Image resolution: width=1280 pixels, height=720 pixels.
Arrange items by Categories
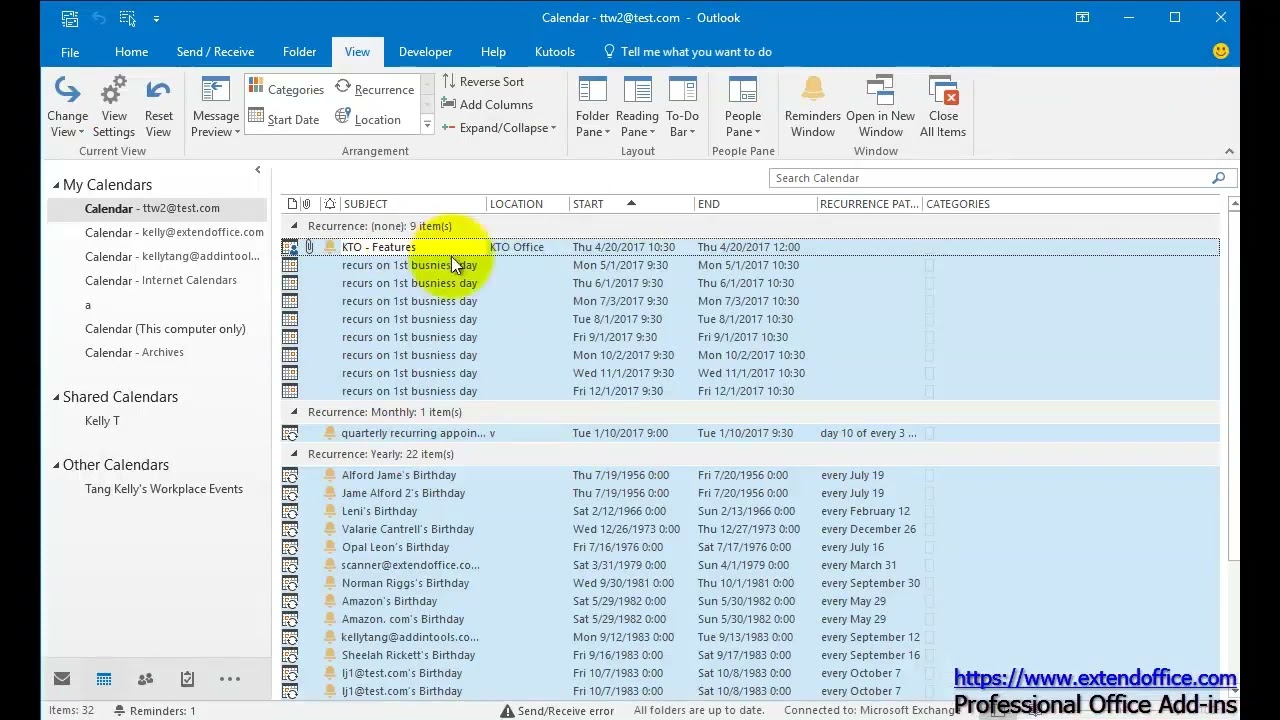coord(286,89)
